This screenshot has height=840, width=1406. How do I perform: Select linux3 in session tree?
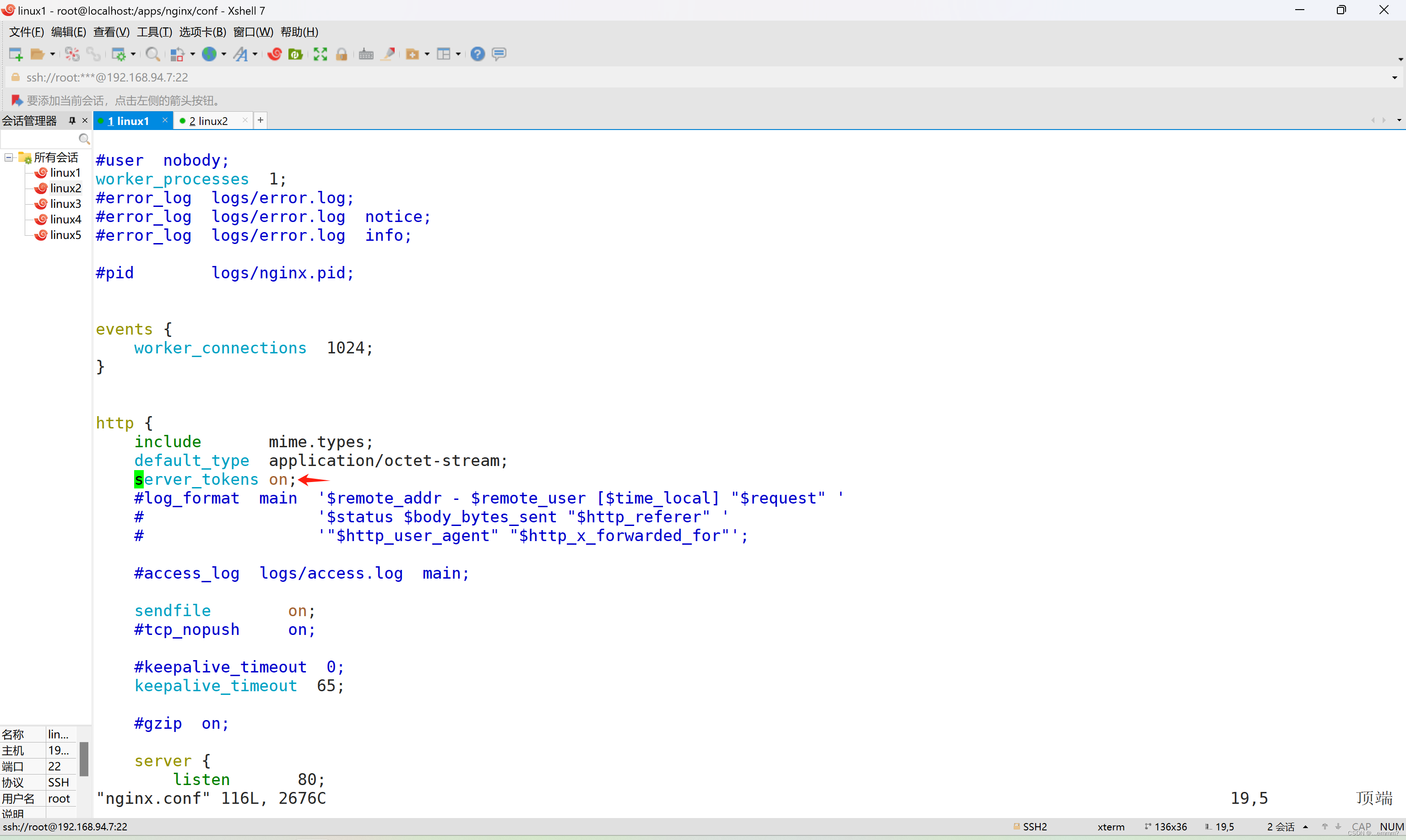click(x=65, y=204)
